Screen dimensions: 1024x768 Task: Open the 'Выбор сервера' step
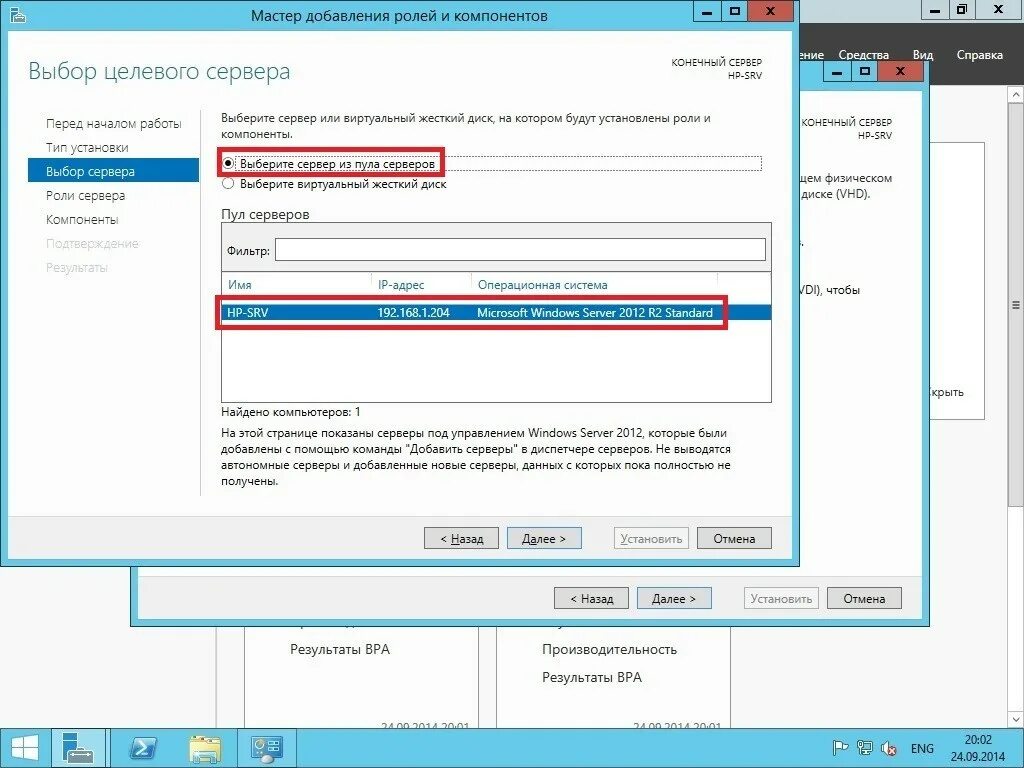(x=114, y=171)
